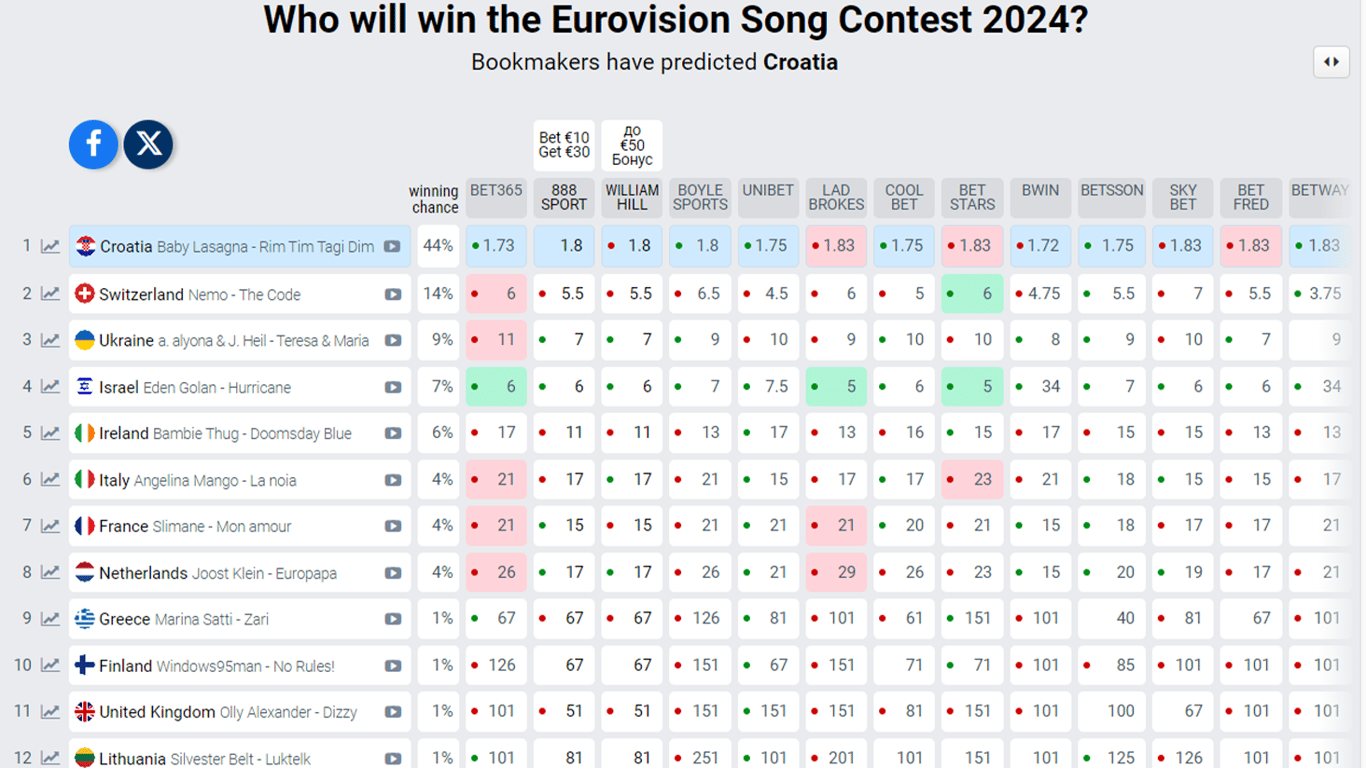Play Finland's Windows95man video
The width and height of the screenshot is (1366, 768).
click(x=390, y=665)
